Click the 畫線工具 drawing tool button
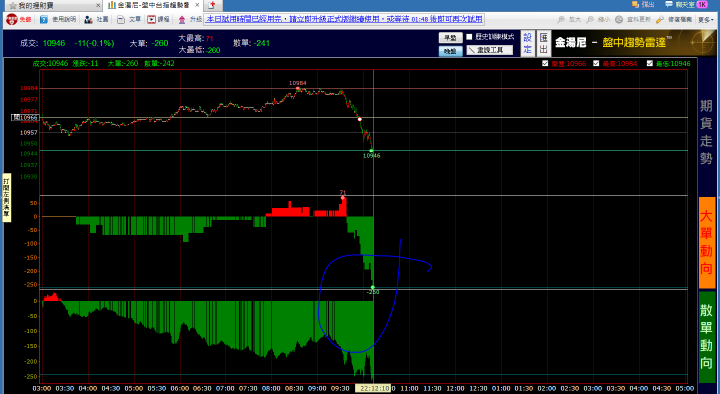 coord(489,50)
